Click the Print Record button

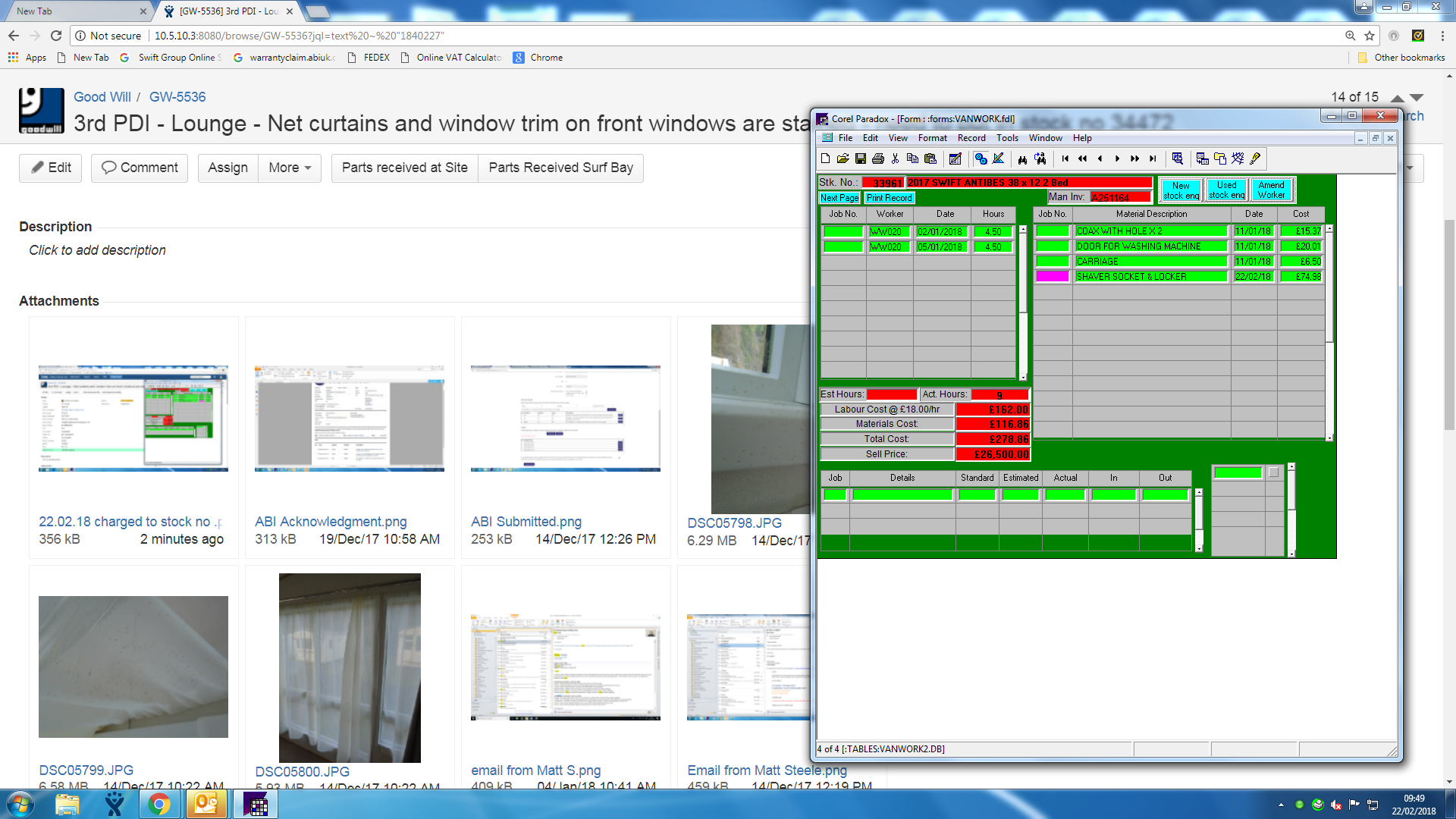(890, 198)
